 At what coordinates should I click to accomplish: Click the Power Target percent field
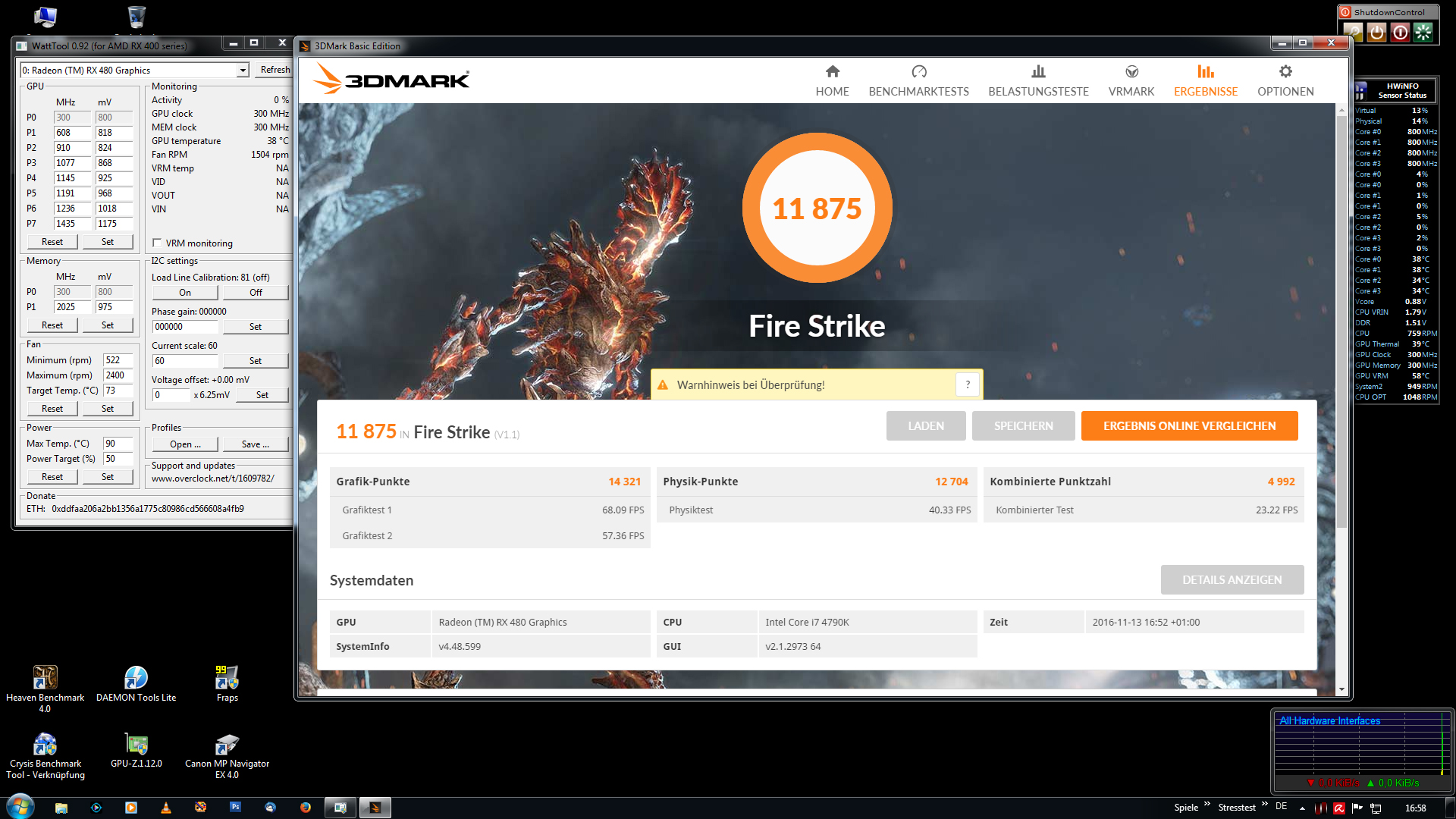118,459
